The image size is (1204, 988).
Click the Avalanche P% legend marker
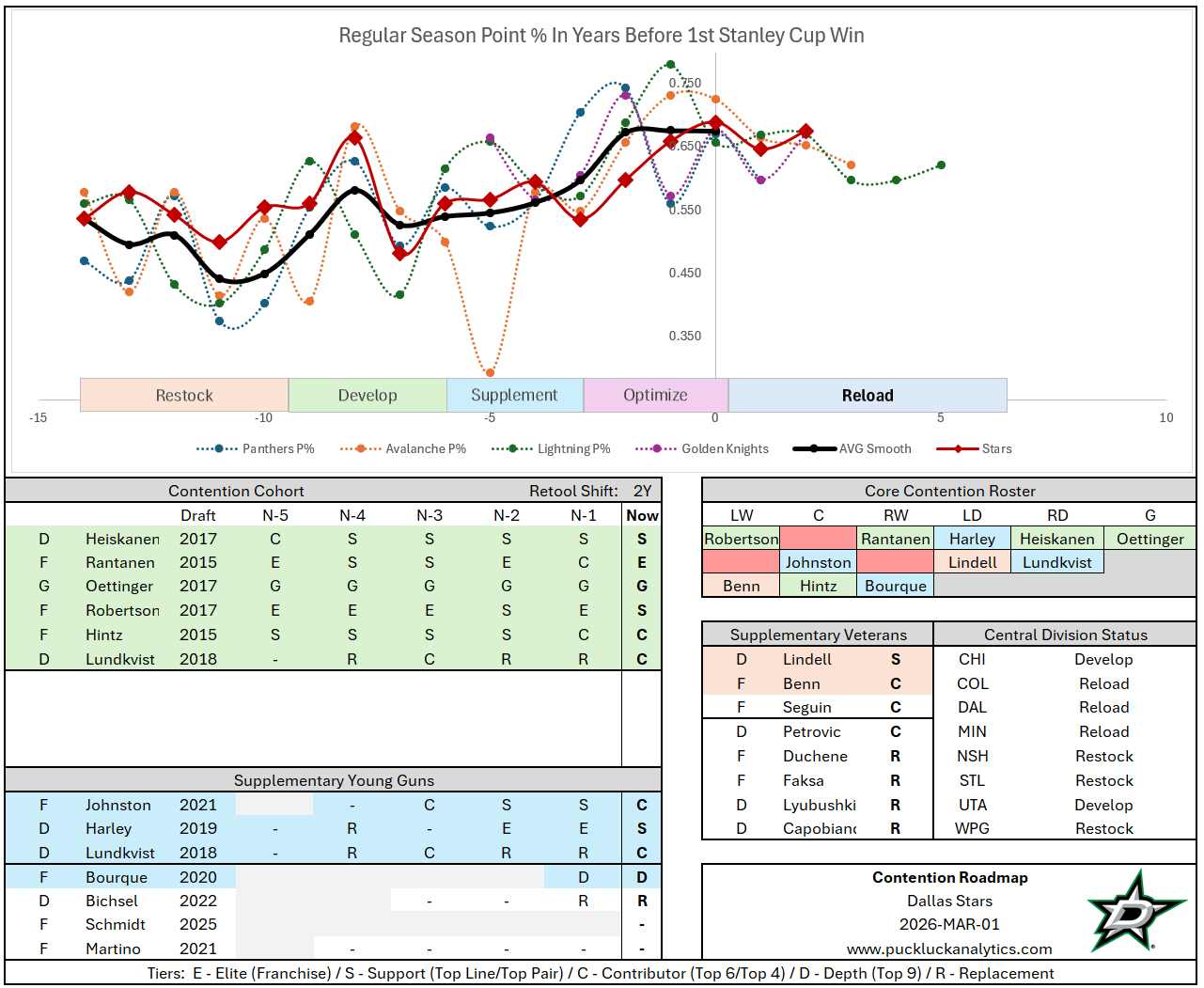click(362, 449)
